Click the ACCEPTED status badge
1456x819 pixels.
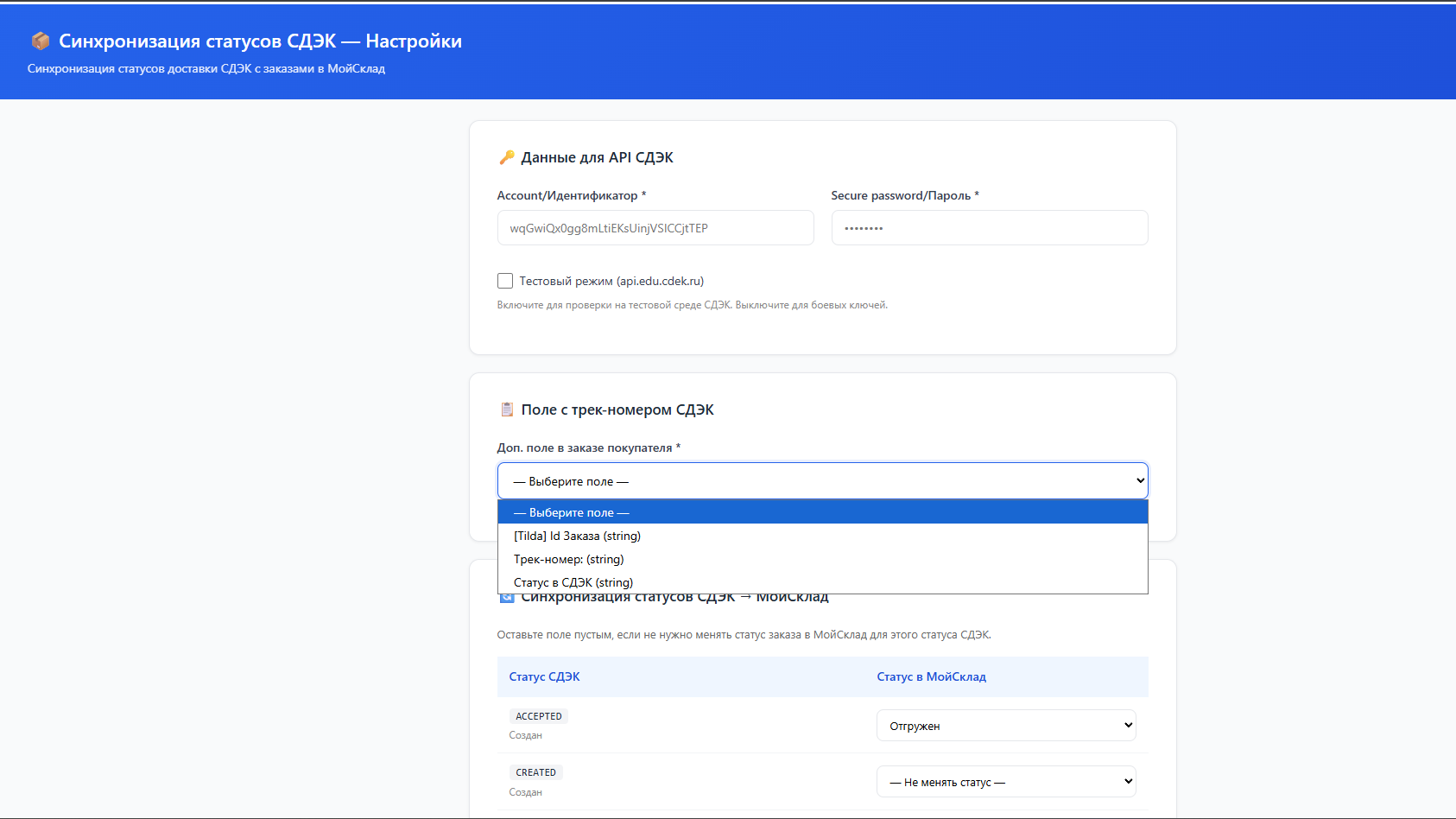point(539,716)
